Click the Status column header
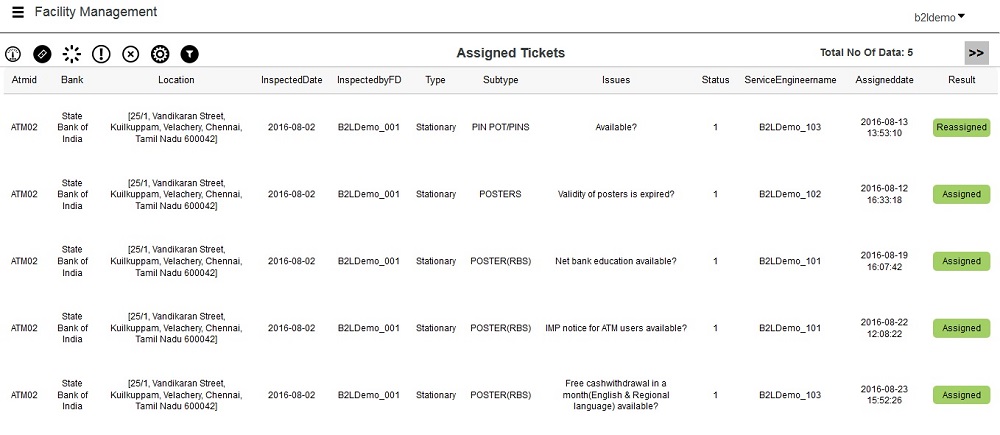1000x435 pixels. click(715, 80)
